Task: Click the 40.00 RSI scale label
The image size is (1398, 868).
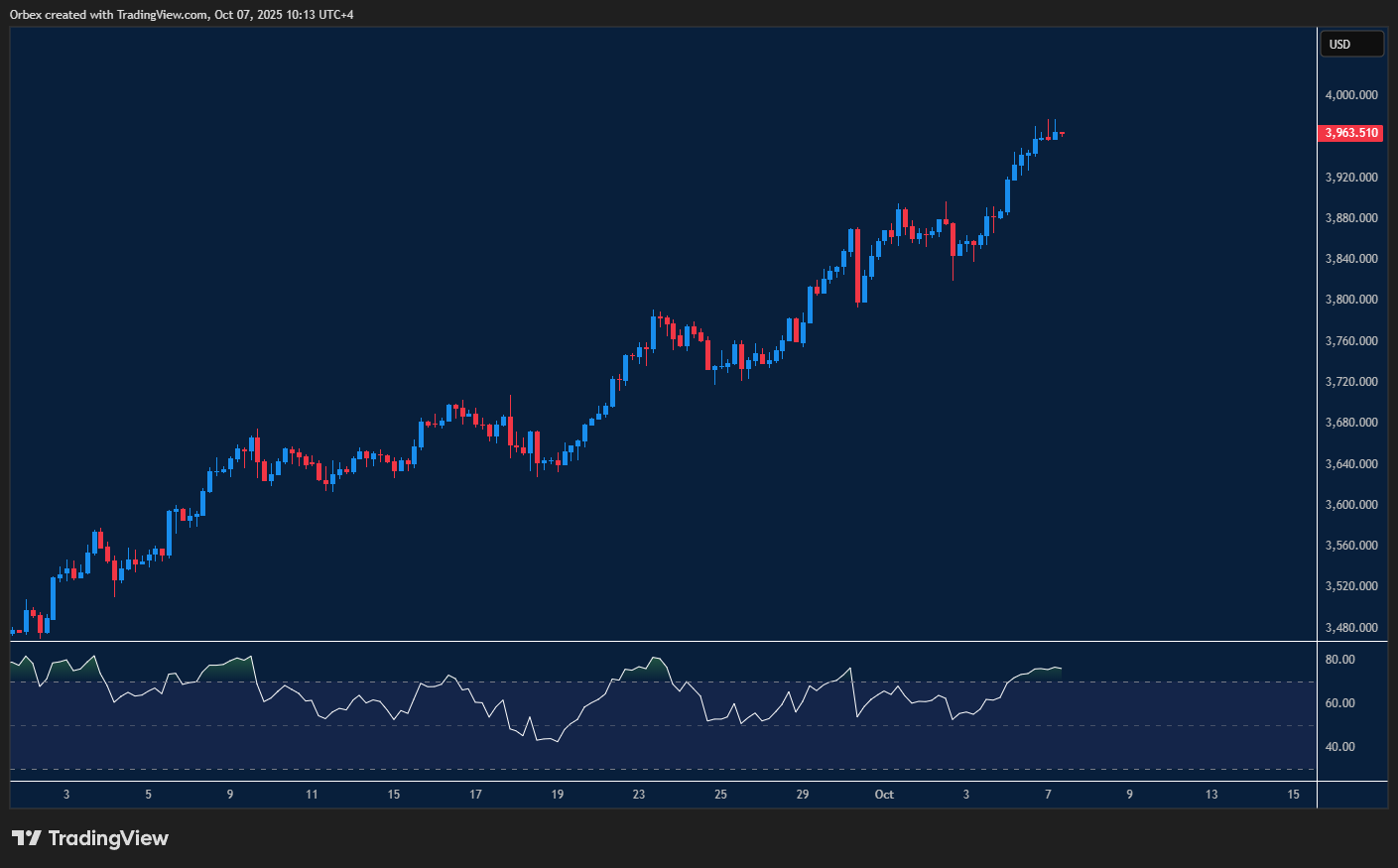Action: pyautogui.click(x=1339, y=747)
